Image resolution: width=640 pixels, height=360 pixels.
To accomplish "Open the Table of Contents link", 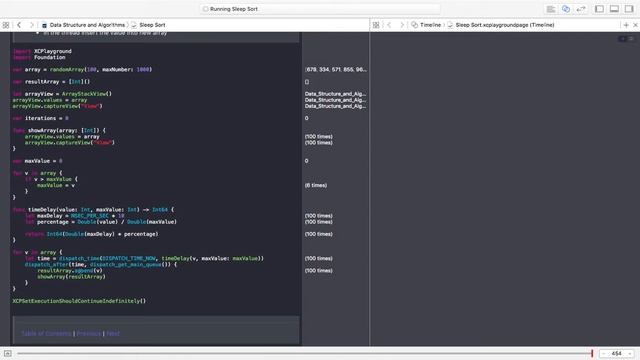I will (46, 333).
